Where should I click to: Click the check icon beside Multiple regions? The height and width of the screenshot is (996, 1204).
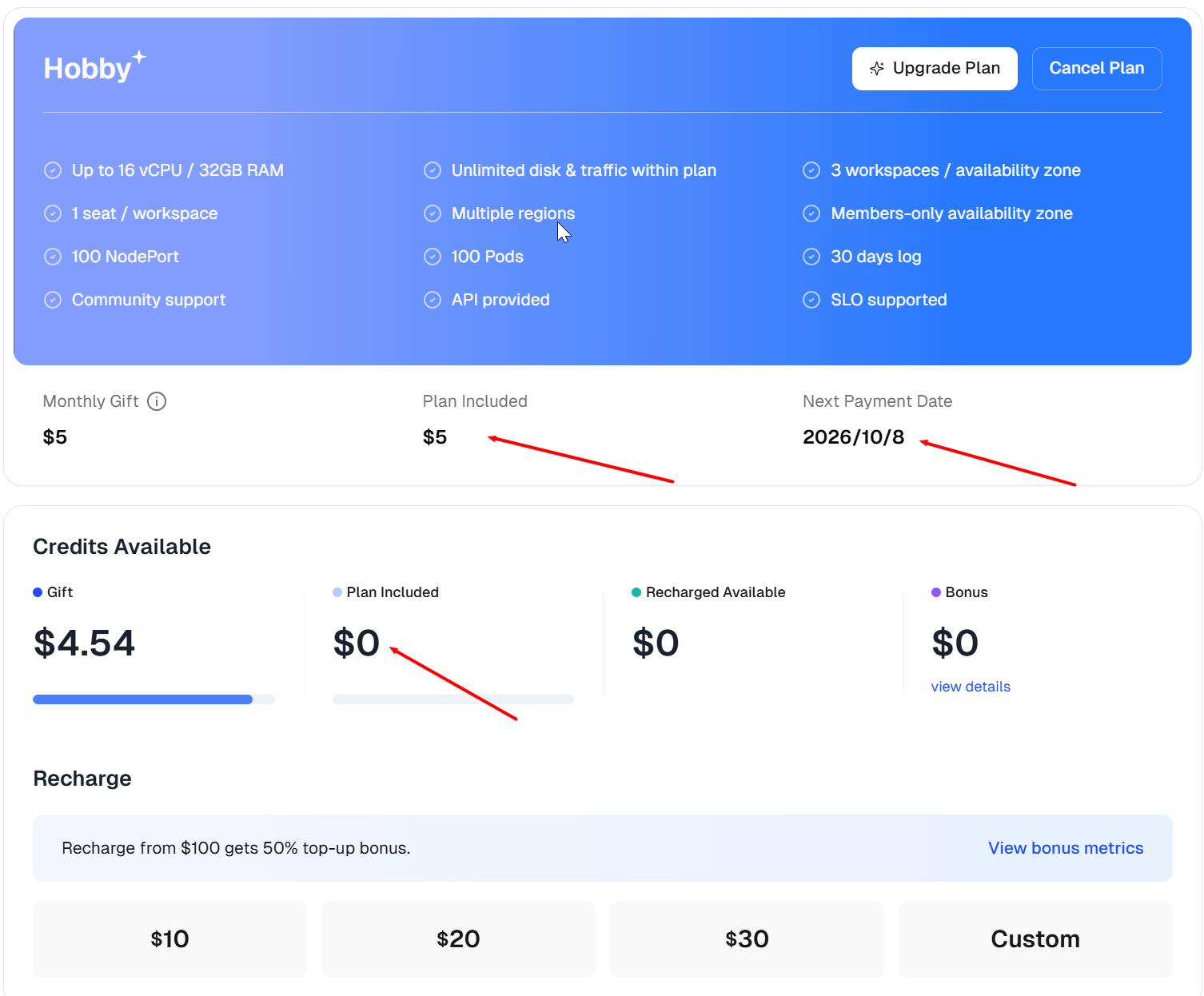coord(433,213)
